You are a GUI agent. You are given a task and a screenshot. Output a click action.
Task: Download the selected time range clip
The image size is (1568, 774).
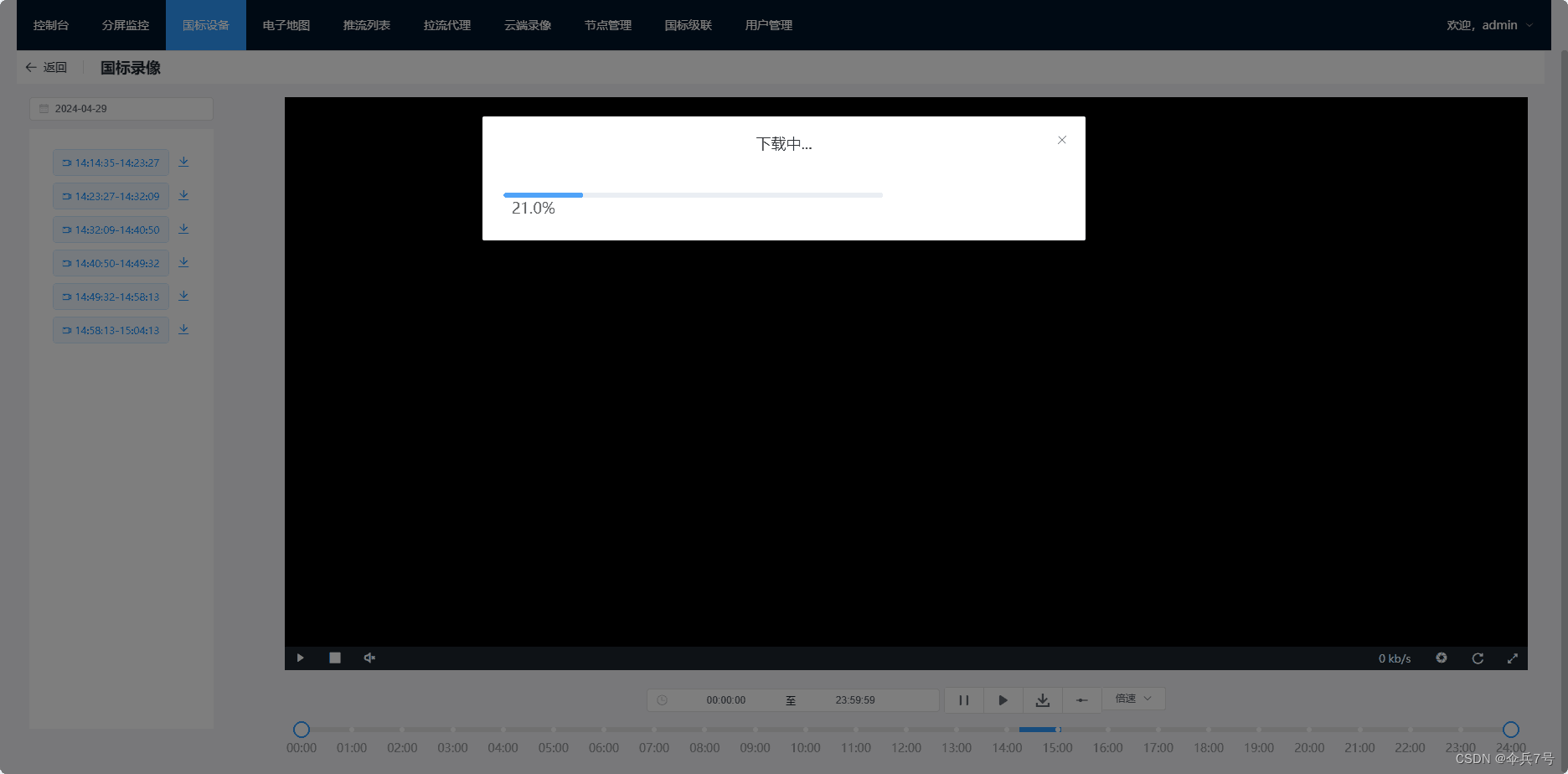[1043, 700]
